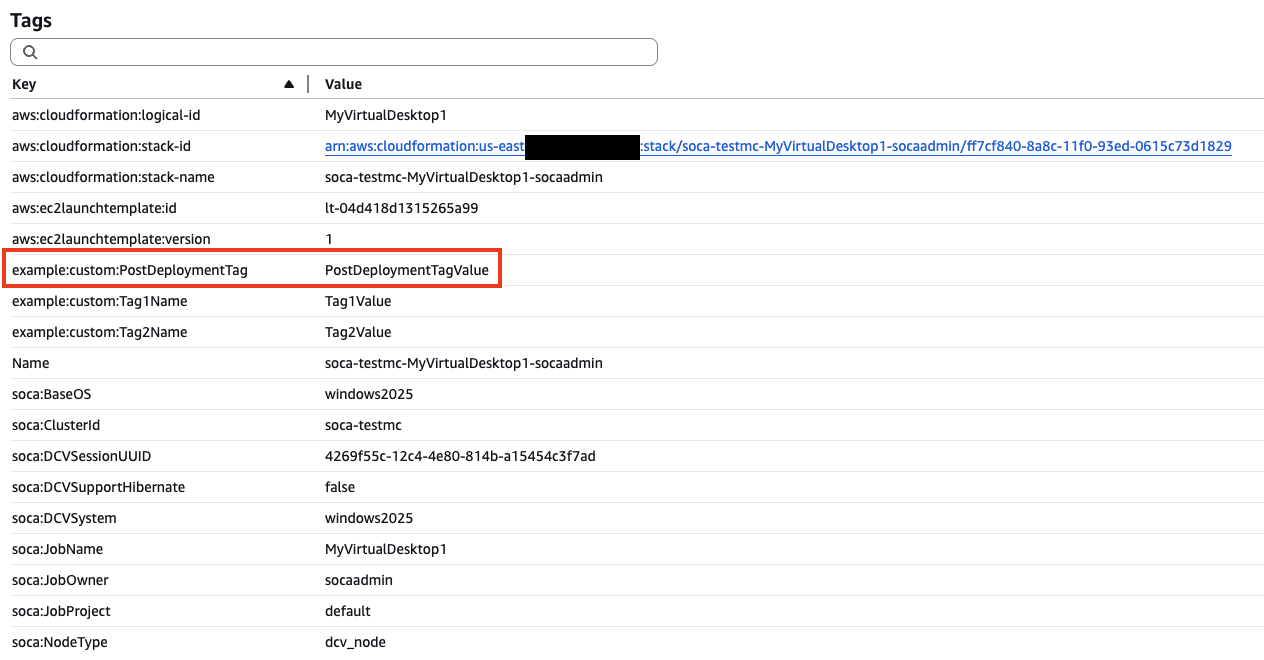Click the dcv_node value for soca:NodeType
This screenshot has width=1264, height=660.
tap(355, 642)
